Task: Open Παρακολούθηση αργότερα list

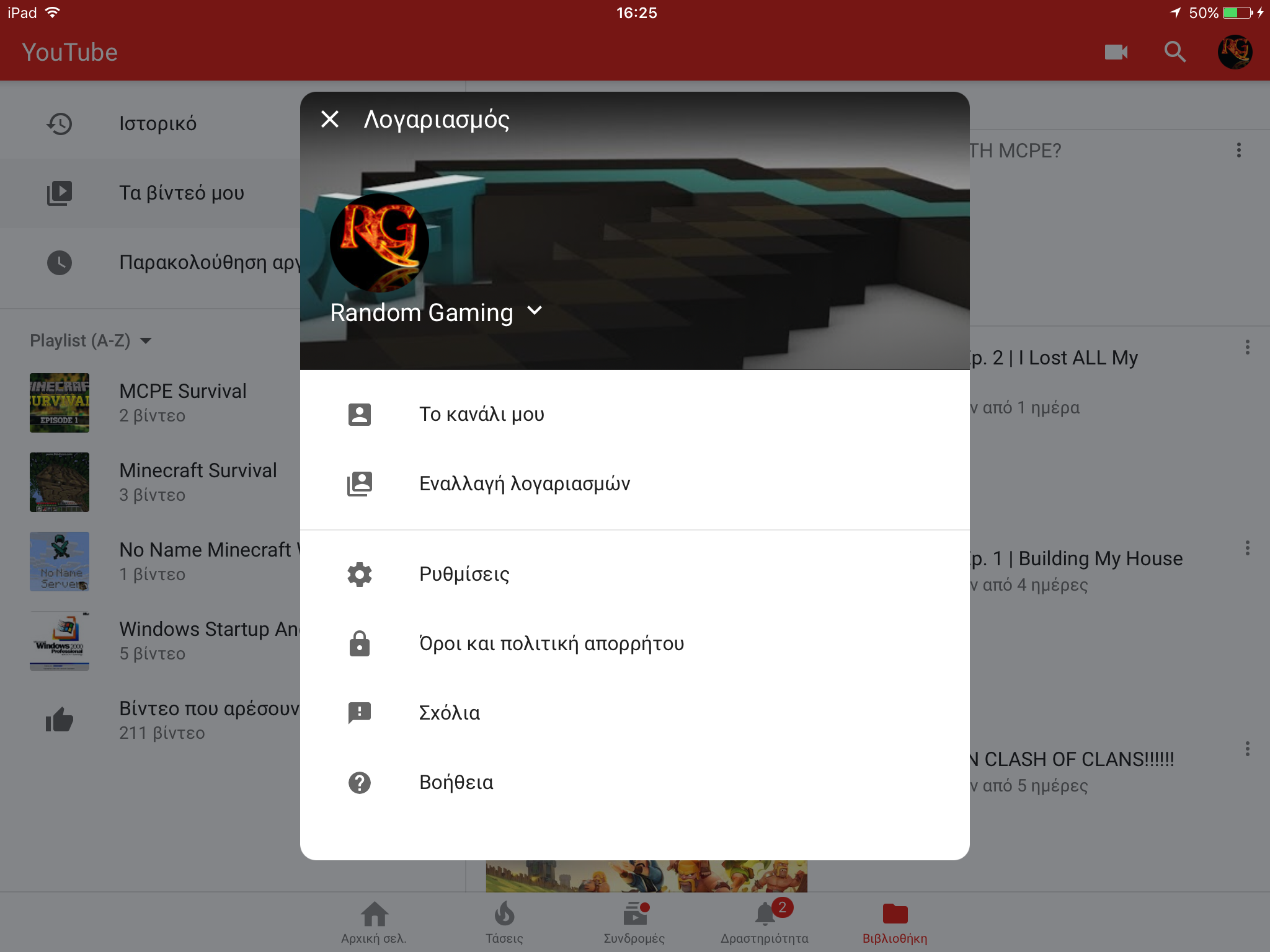Action: click(x=150, y=262)
